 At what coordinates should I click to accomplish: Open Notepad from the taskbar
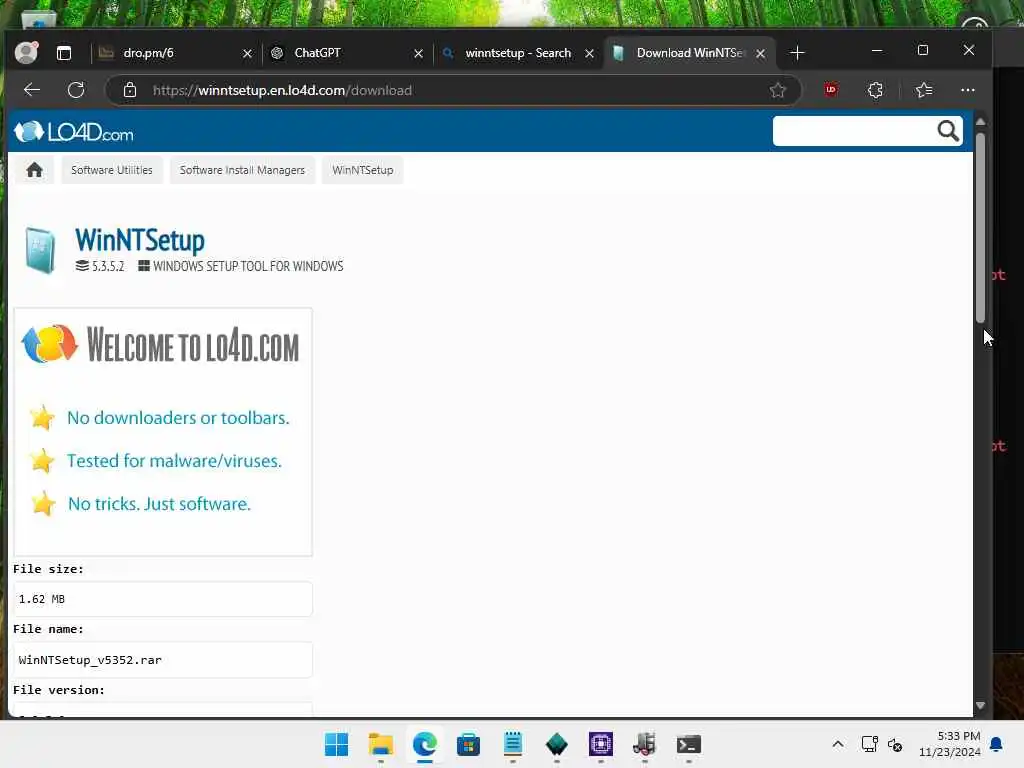pos(513,744)
